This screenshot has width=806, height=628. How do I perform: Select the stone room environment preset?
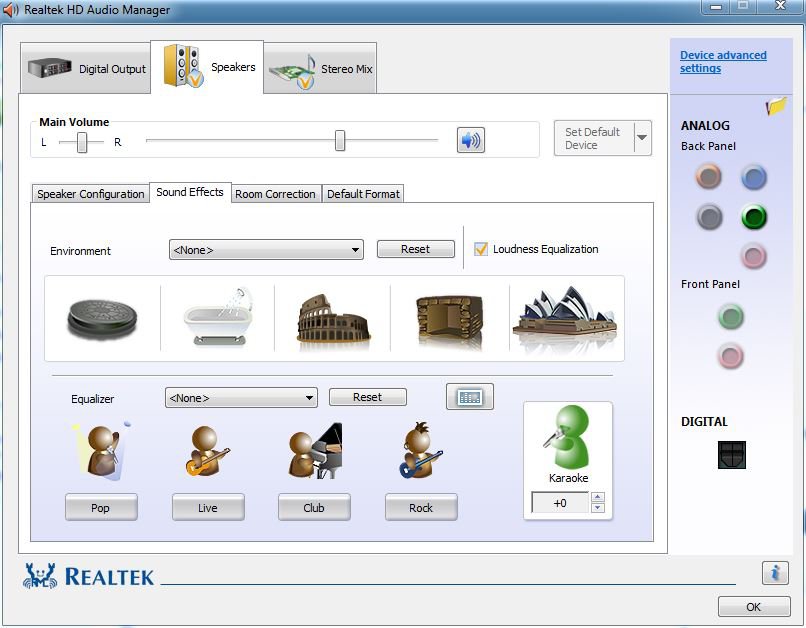[x=450, y=318]
